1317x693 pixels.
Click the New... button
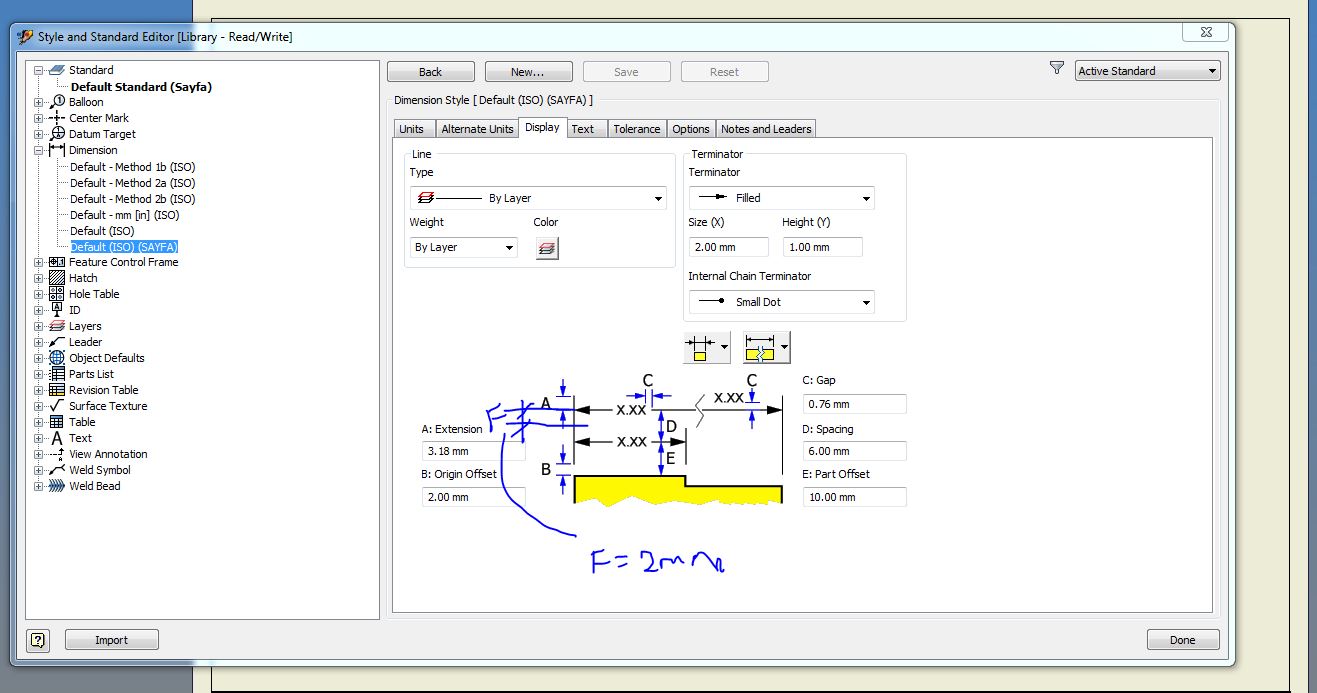[x=528, y=71]
